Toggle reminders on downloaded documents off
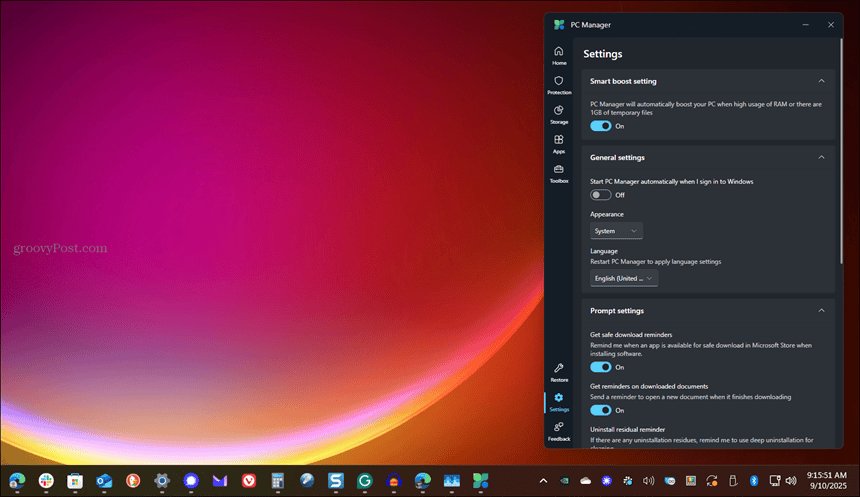The height and width of the screenshot is (497, 860). [x=601, y=410]
